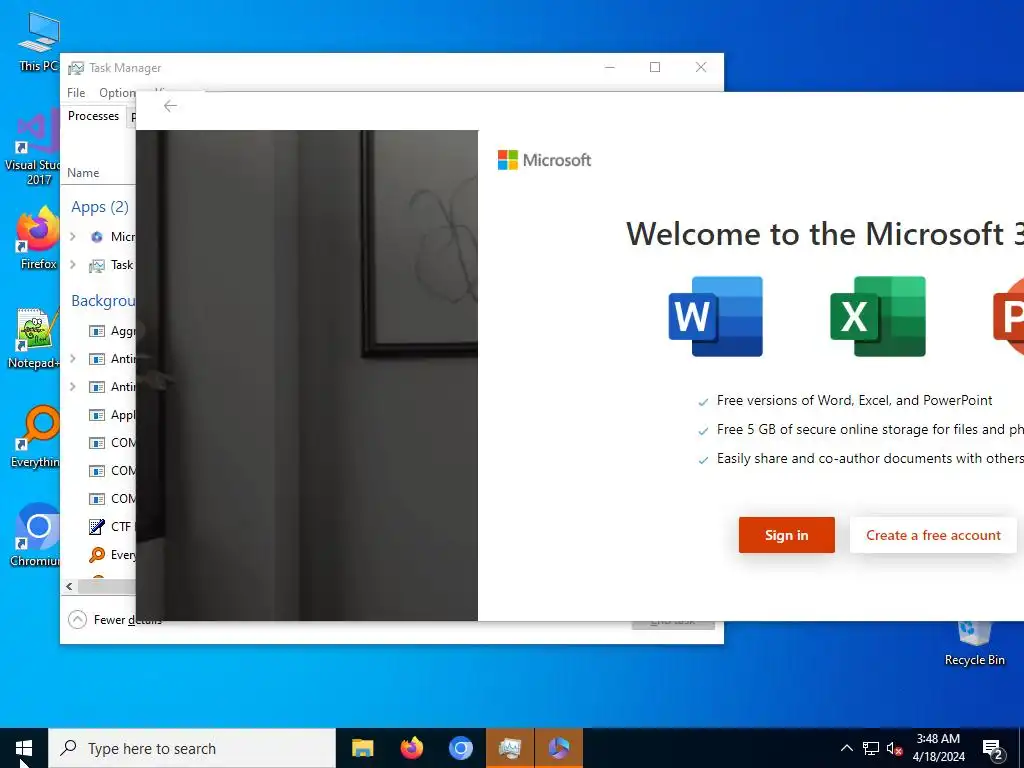The height and width of the screenshot is (768, 1024).
Task: Expand the first Antimalware process row
Action: [x=73, y=359]
